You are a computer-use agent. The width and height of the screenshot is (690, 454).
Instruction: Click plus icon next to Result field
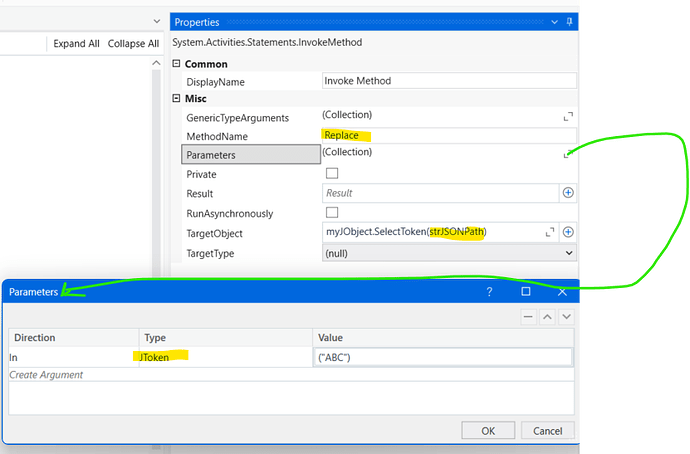[568, 193]
